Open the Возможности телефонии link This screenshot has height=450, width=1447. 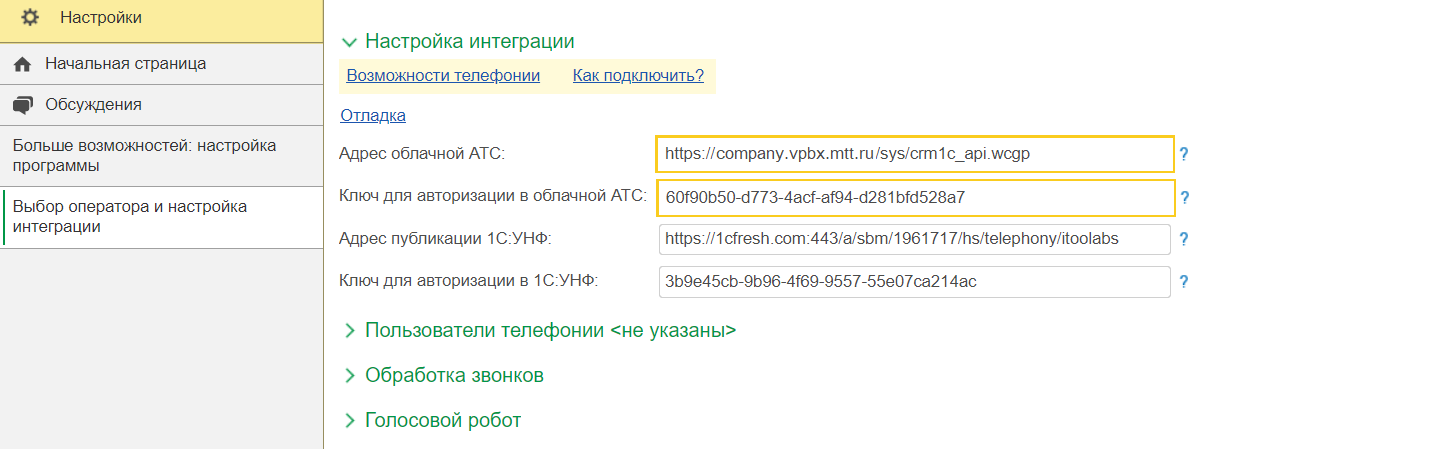tap(443, 75)
